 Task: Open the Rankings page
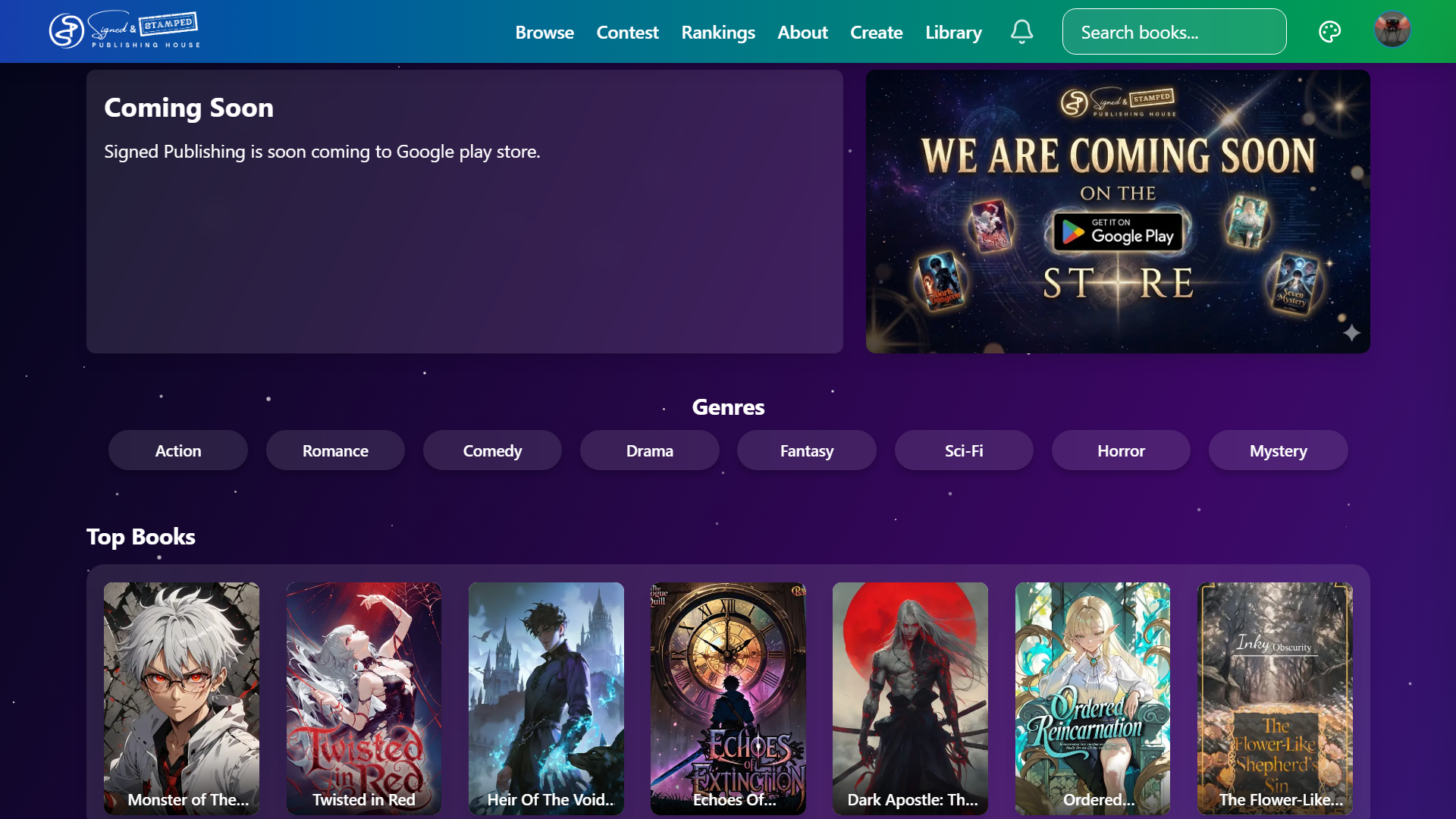click(717, 33)
